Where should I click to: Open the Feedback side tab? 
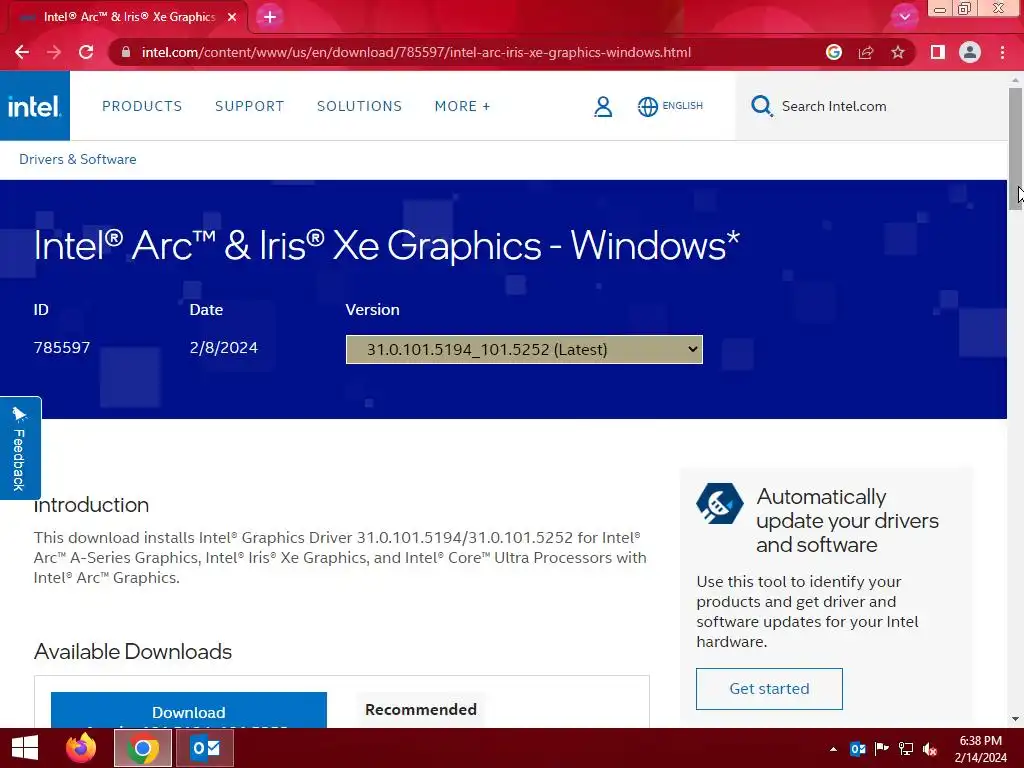point(20,448)
